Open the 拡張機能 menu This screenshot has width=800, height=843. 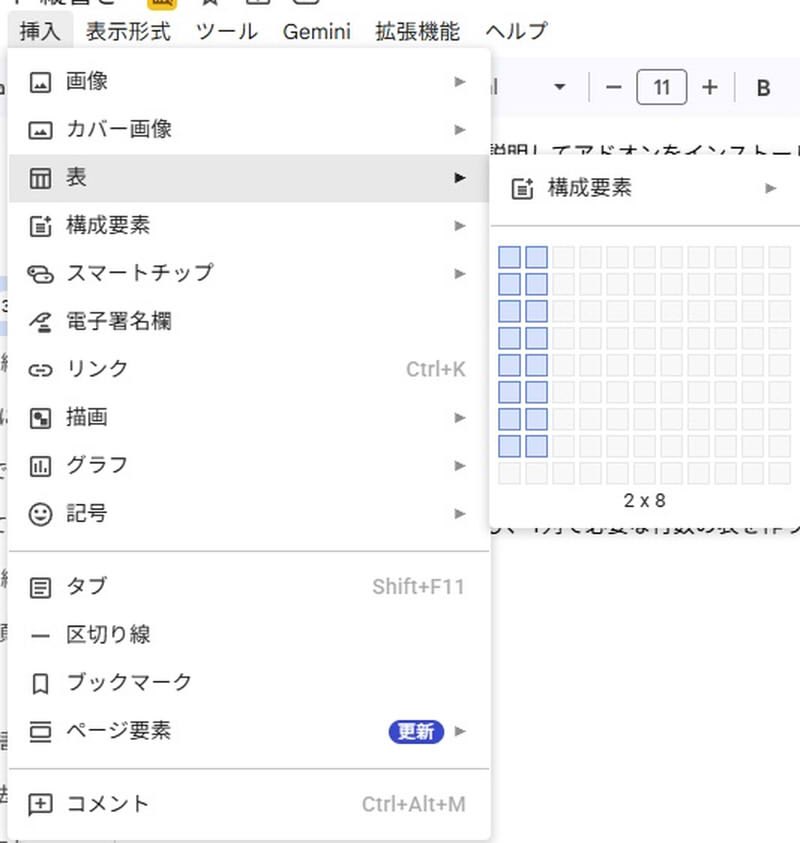click(x=417, y=31)
